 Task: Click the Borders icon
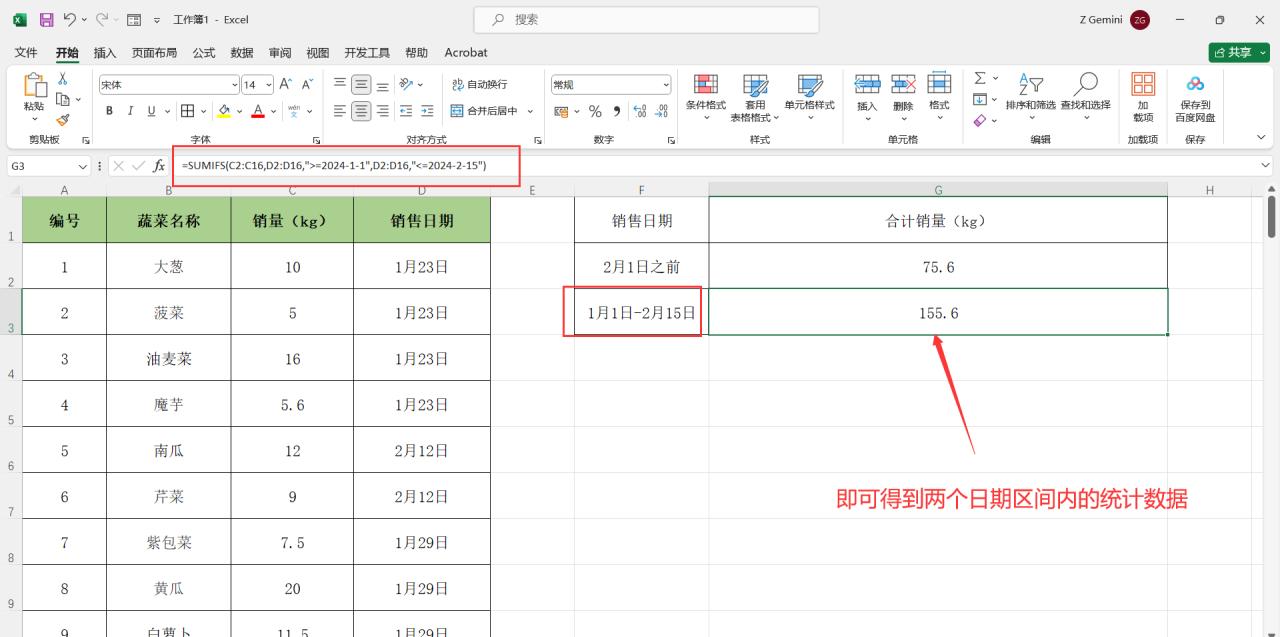(187, 111)
